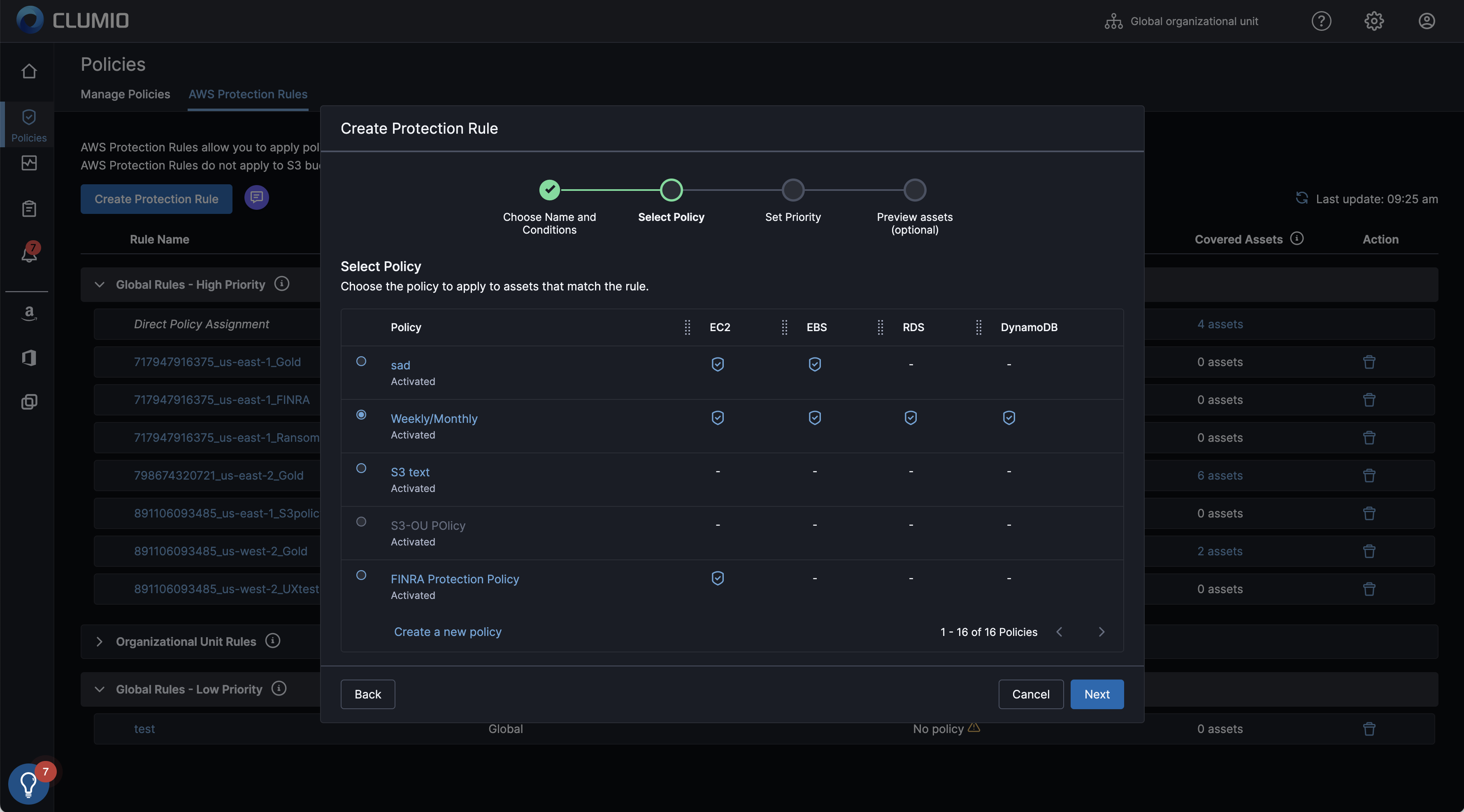Click the Select Policy step circle
Image resolution: width=1464 pixels, height=812 pixels.
pyautogui.click(x=671, y=190)
